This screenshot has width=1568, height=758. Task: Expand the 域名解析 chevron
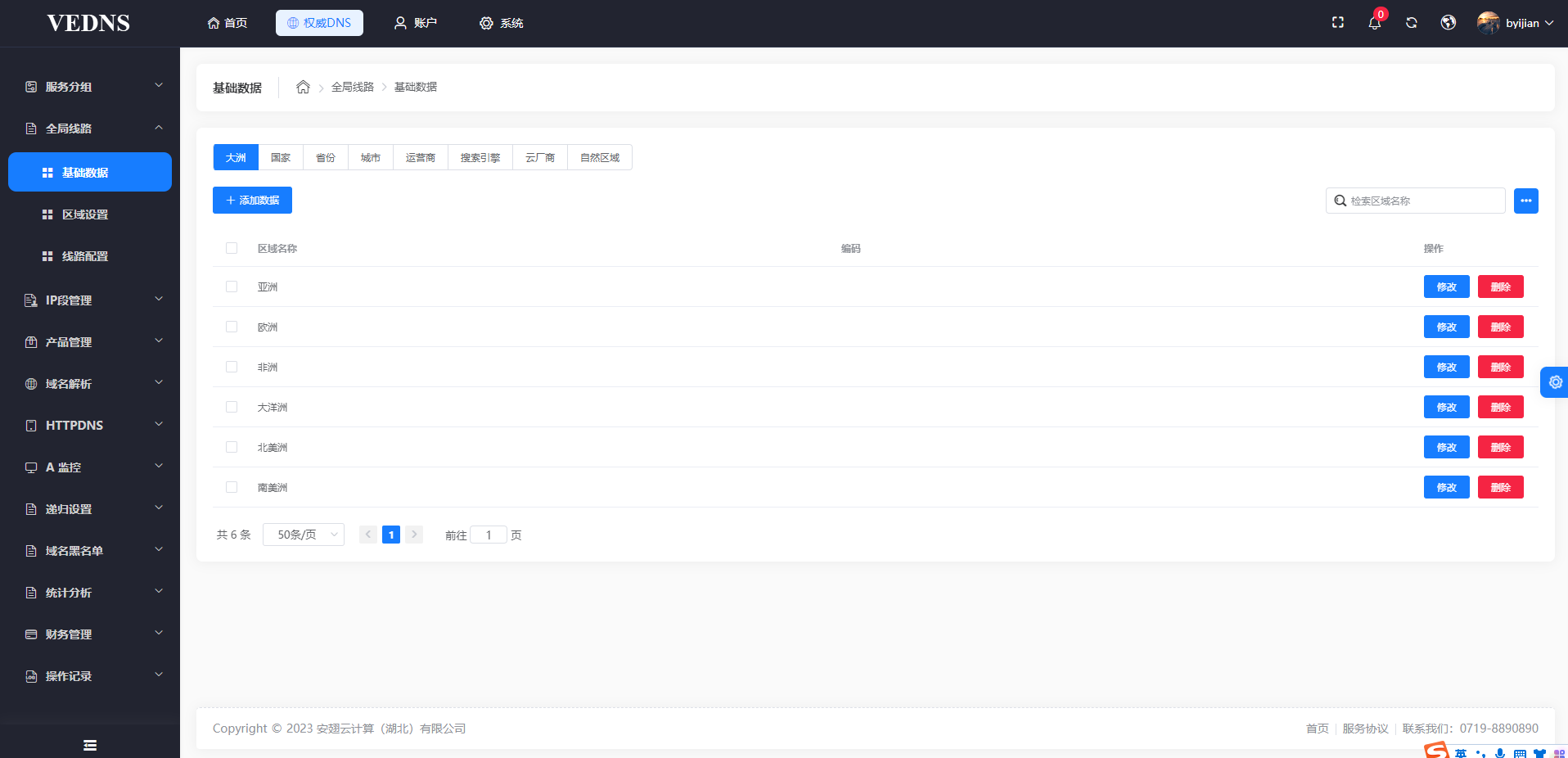(x=159, y=383)
